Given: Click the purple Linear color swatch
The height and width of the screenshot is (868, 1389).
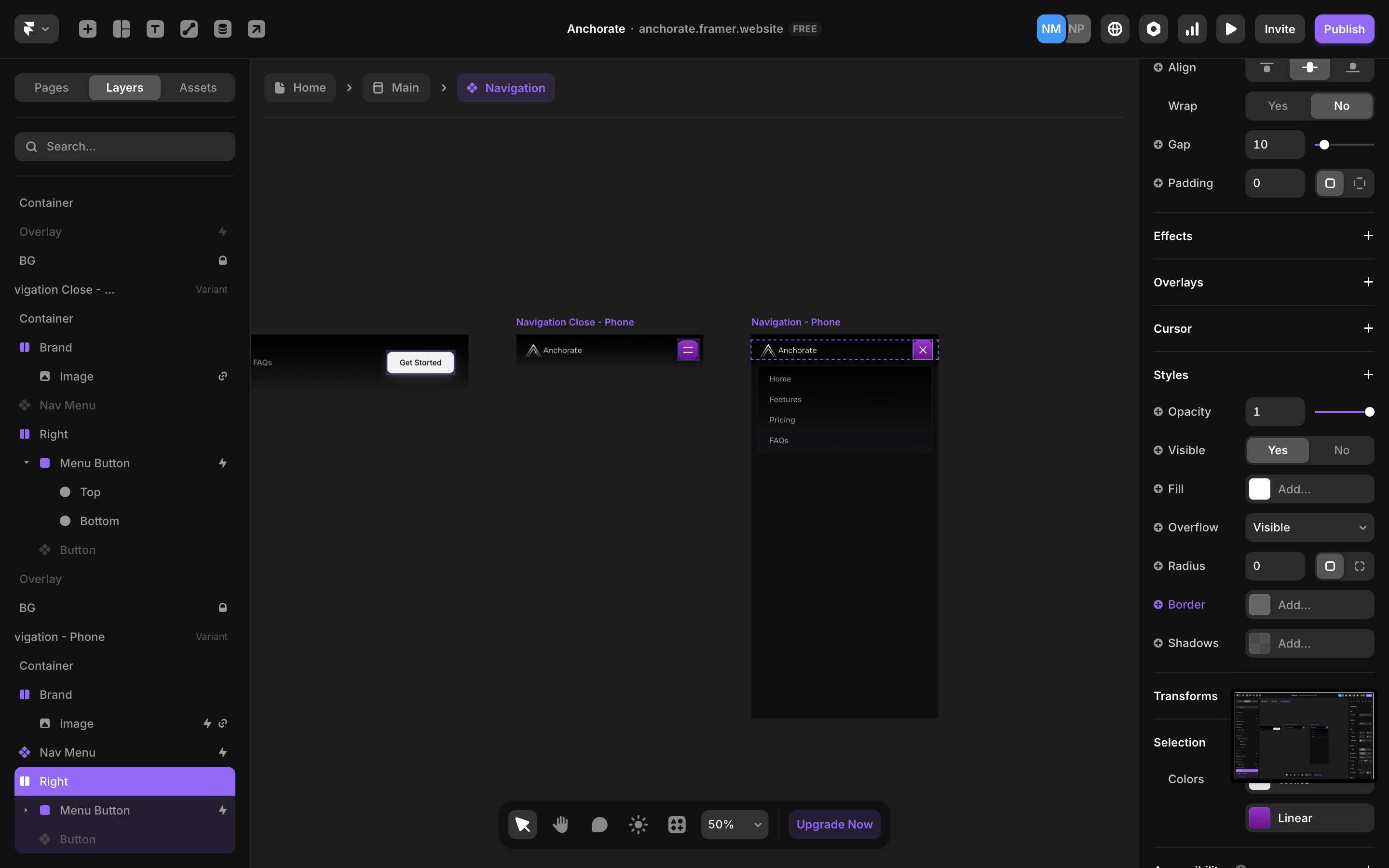Looking at the screenshot, I should [1259, 818].
